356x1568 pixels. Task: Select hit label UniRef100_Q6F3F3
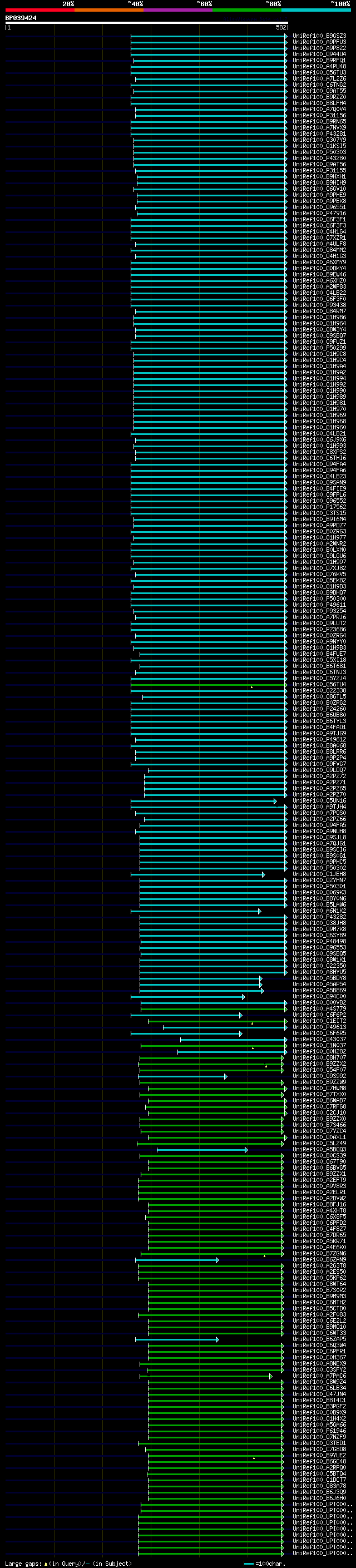point(319,225)
